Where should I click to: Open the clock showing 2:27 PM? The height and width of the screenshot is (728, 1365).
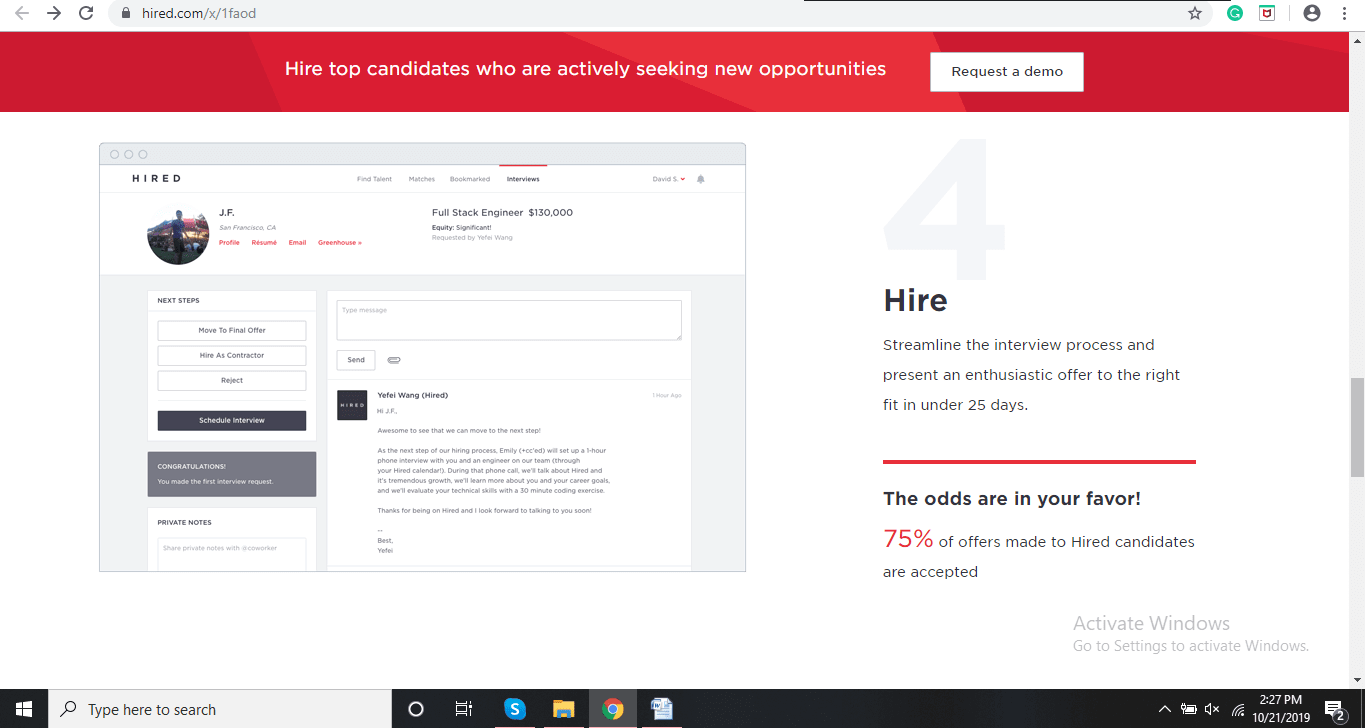pyautogui.click(x=1281, y=709)
